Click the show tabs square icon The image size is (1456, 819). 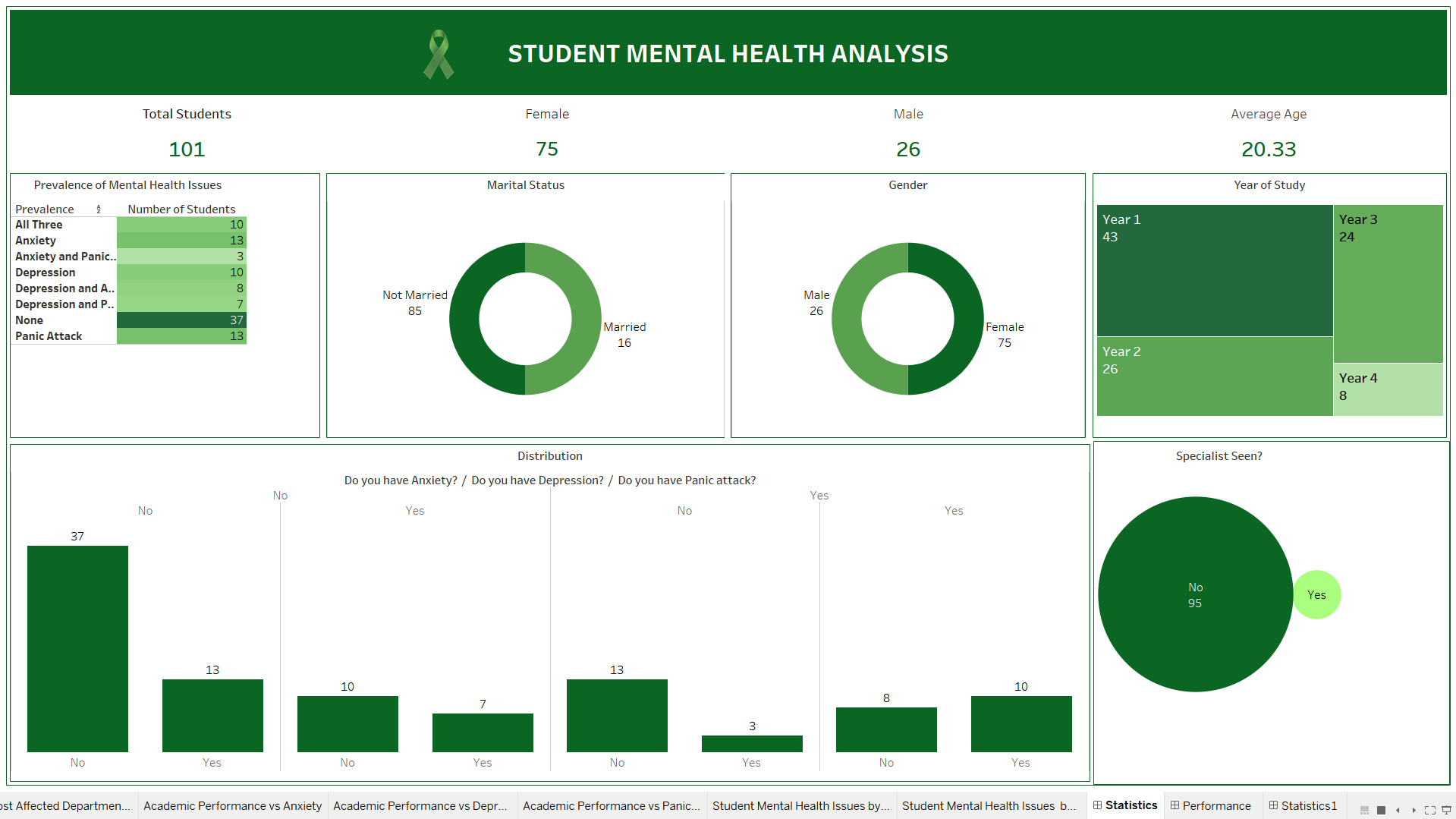(x=1381, y=810)
